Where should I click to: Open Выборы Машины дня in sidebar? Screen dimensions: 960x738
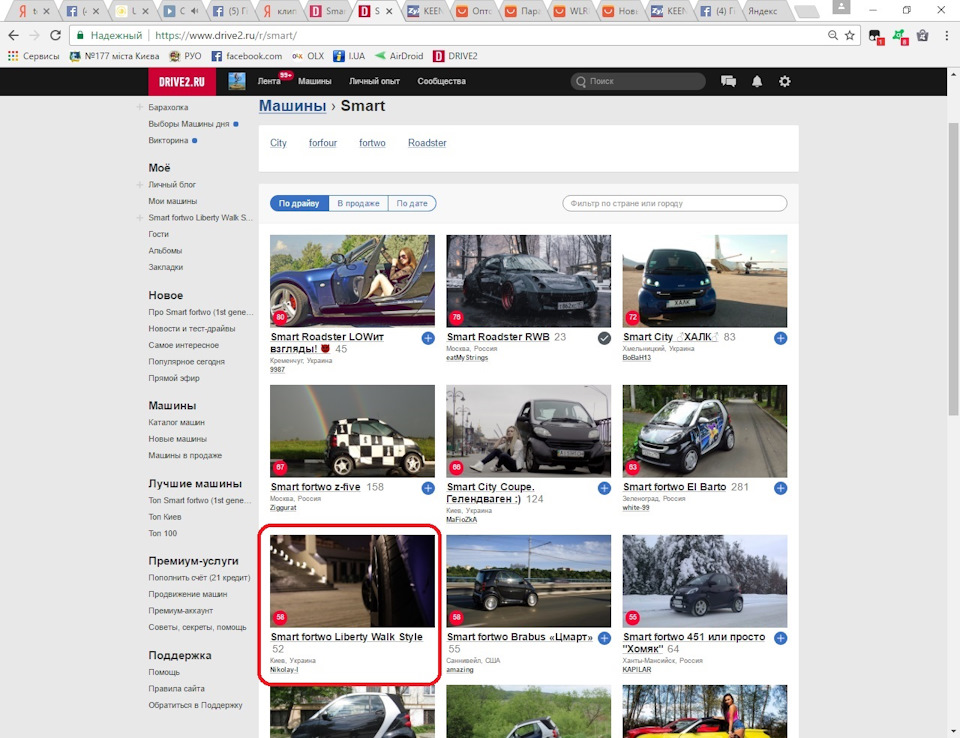189,124
